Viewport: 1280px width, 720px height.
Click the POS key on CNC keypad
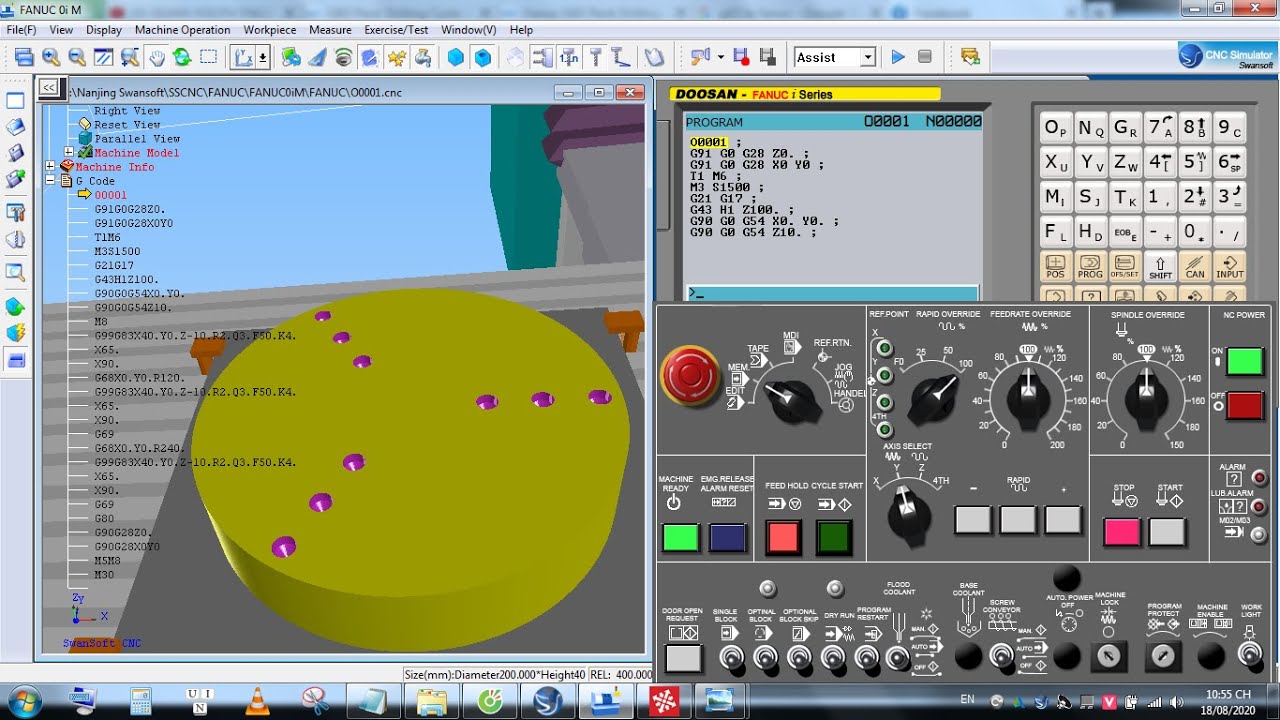tap(1055, 267)
